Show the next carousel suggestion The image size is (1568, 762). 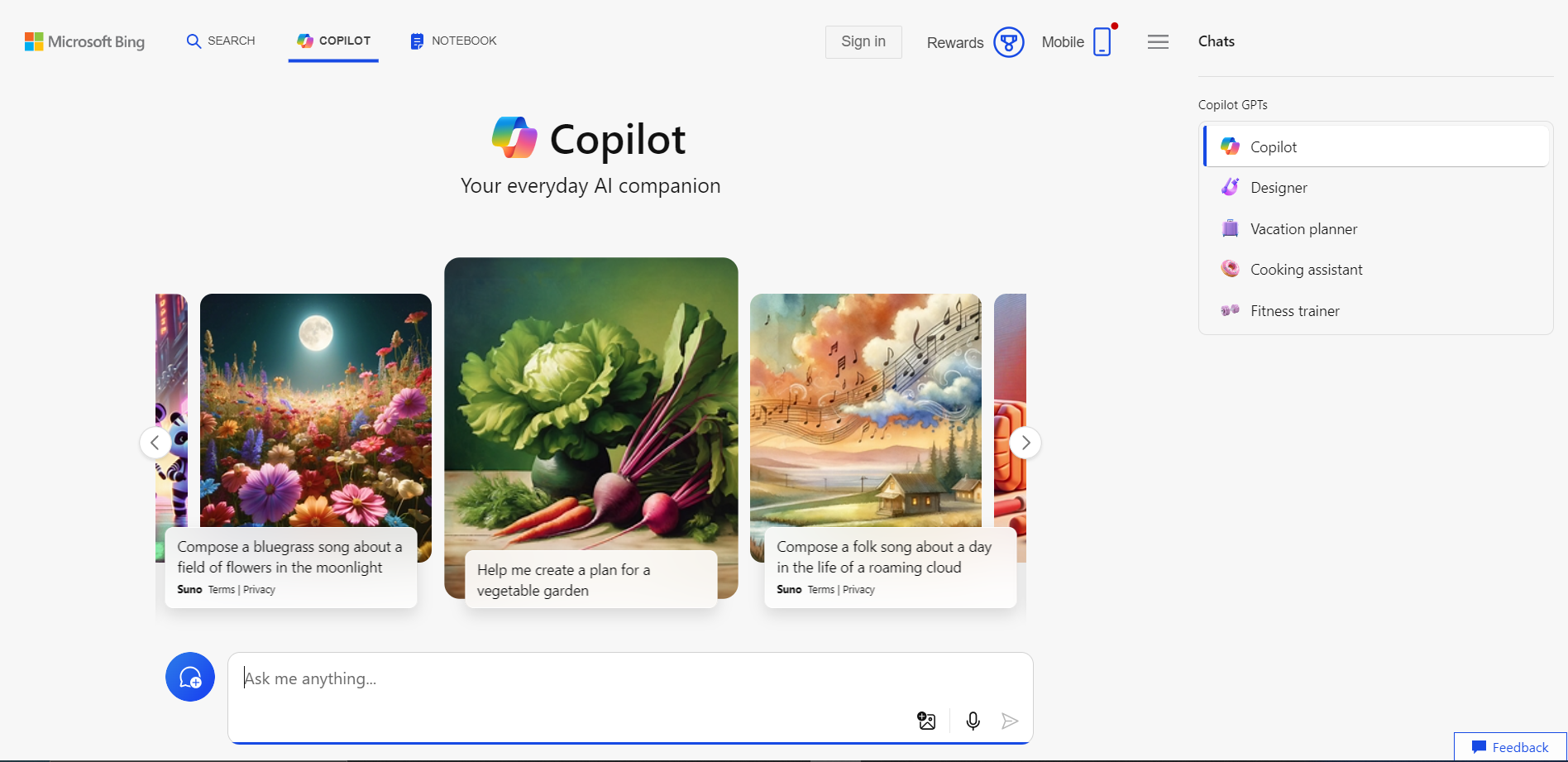[1025, 443]
